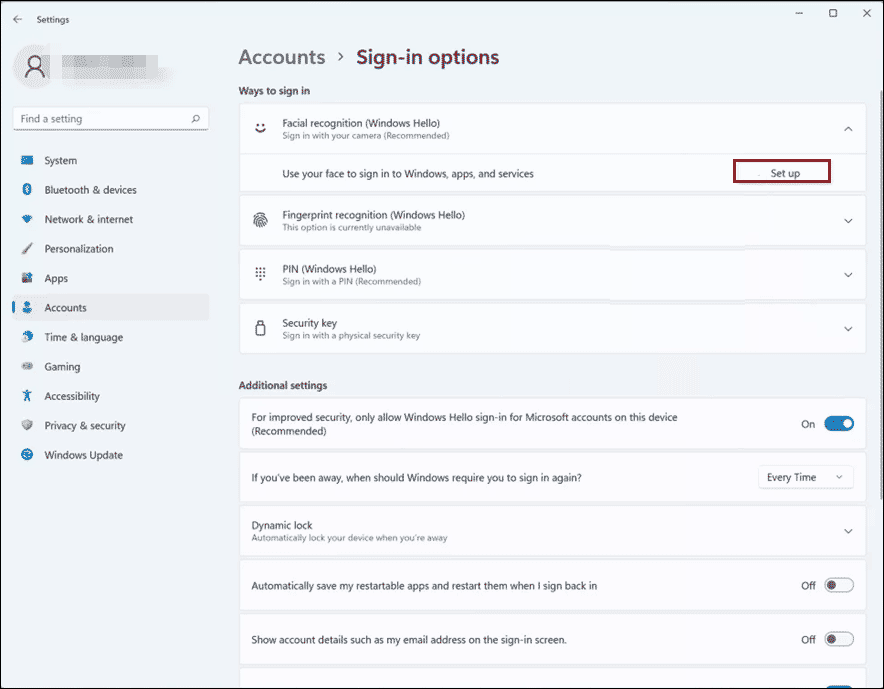
Task: Open Gaming settings label
Action: coord(62,366)
